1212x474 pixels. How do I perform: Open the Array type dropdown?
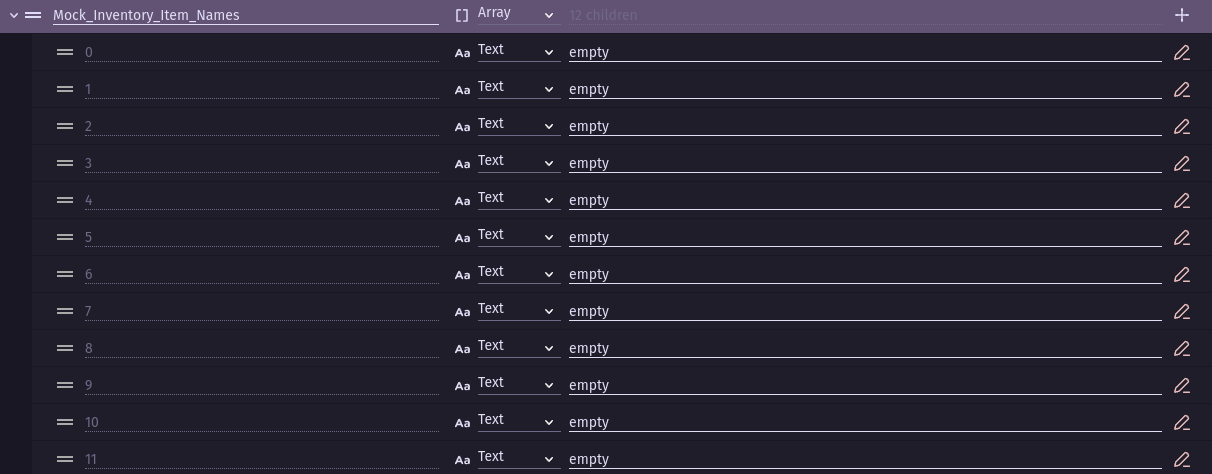point(517,15)
